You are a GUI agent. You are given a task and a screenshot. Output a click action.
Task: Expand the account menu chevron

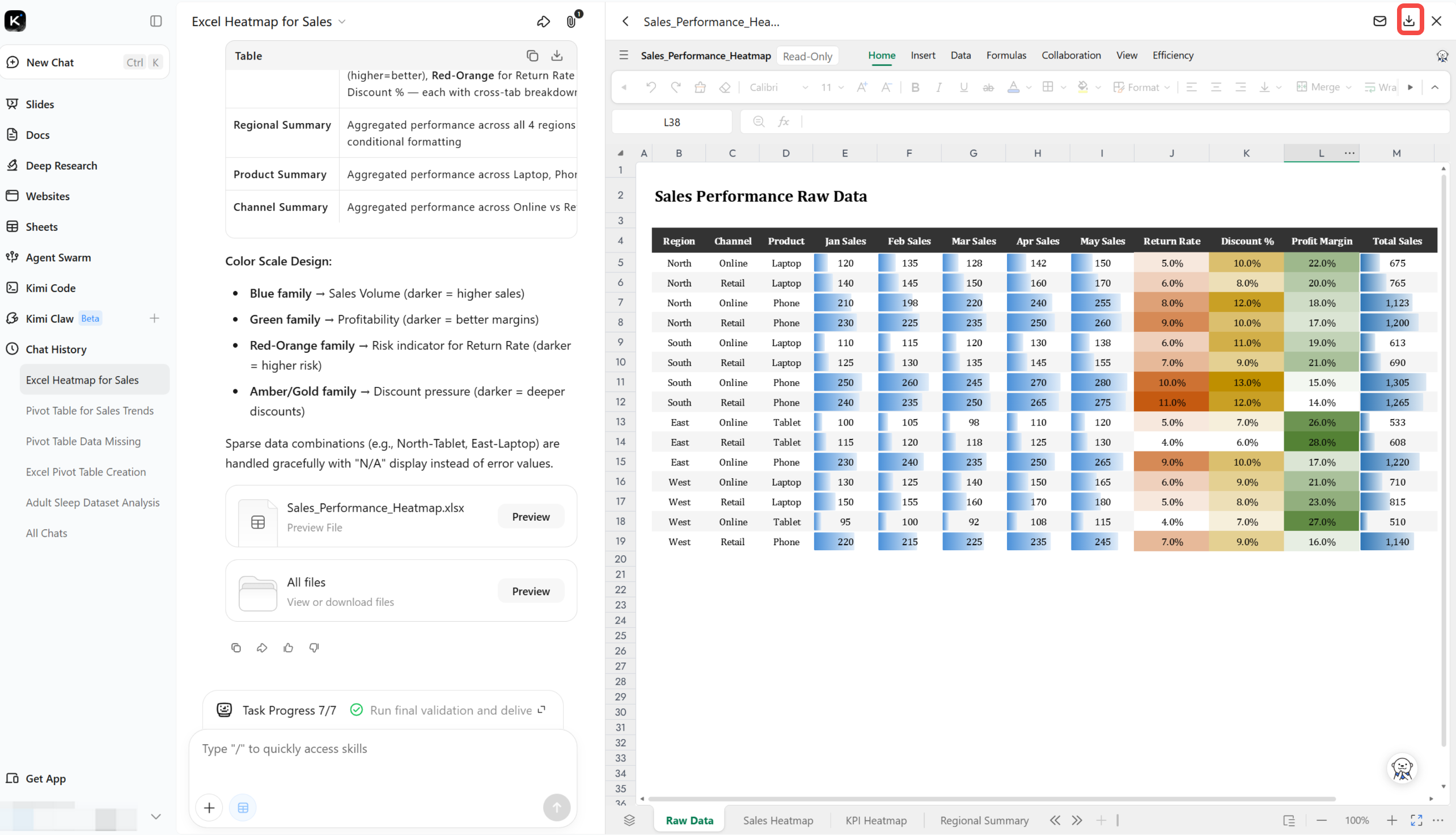tap(155, 816)
